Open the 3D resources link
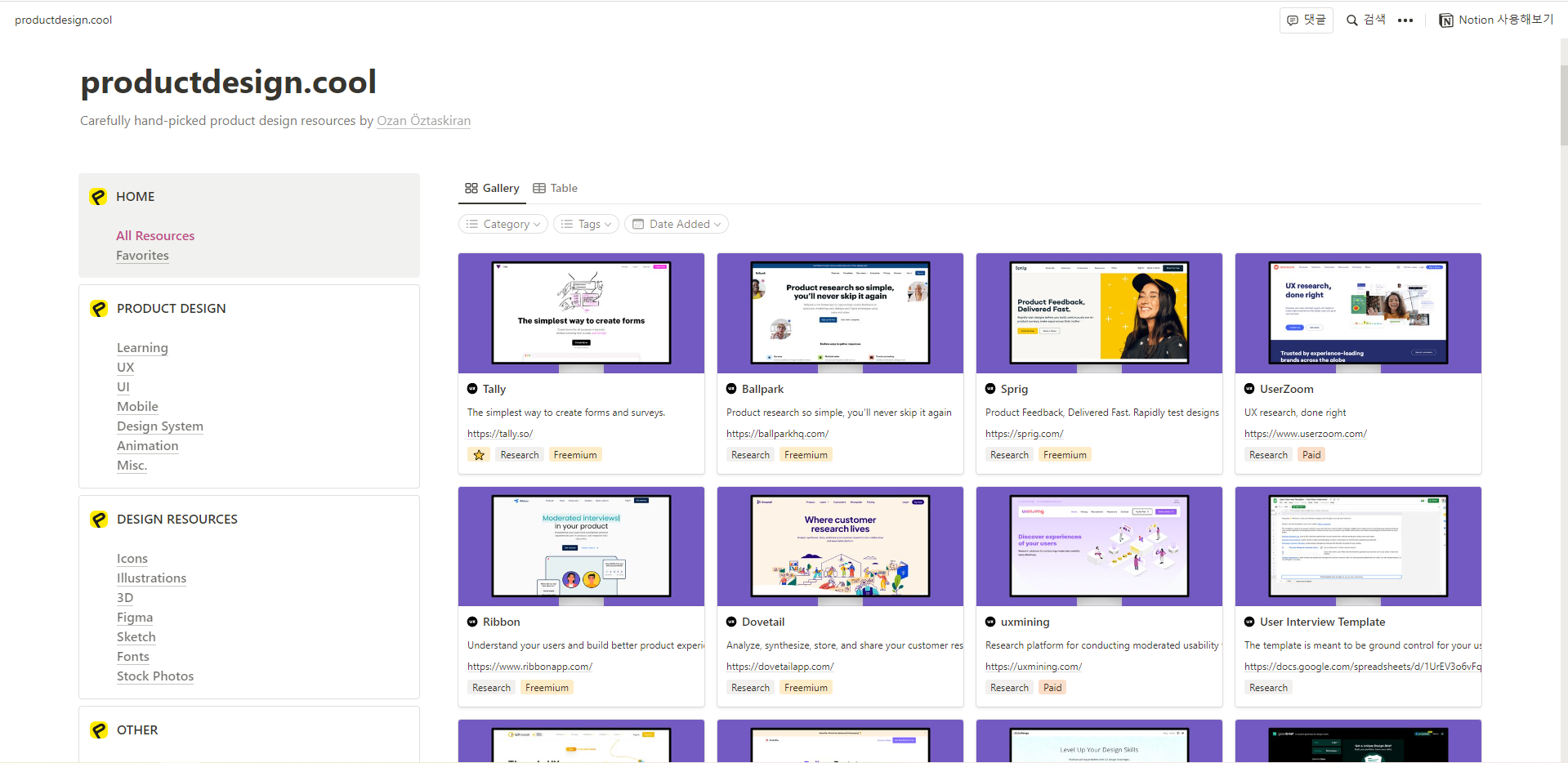Image resolution: width=1568 pixels, height=763 pixels. [125, 598]
